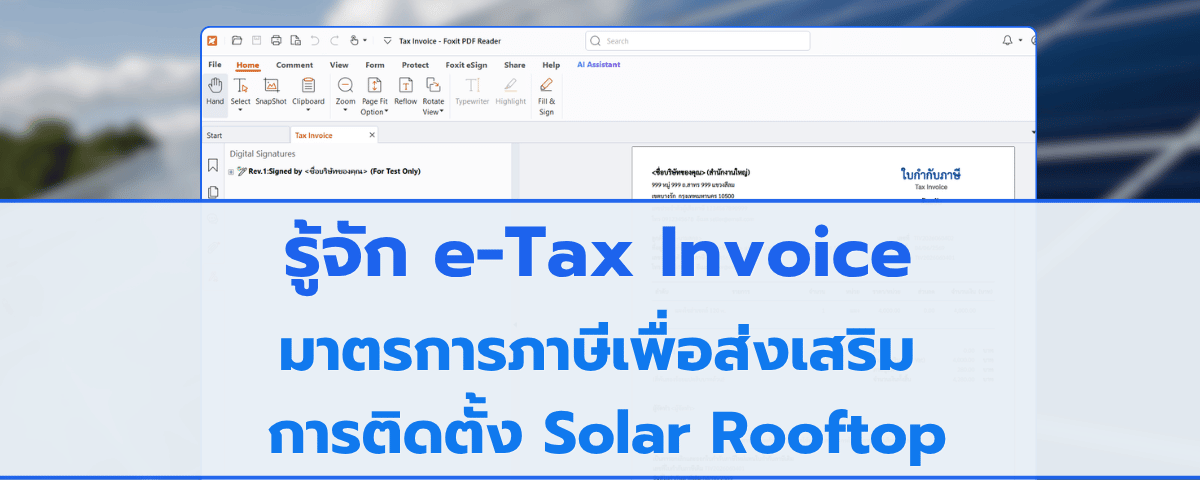The width and height of the screenshot is (1200, 480).
Task: Expand the Zoom dropdown arrow
Action: [345, 111]
